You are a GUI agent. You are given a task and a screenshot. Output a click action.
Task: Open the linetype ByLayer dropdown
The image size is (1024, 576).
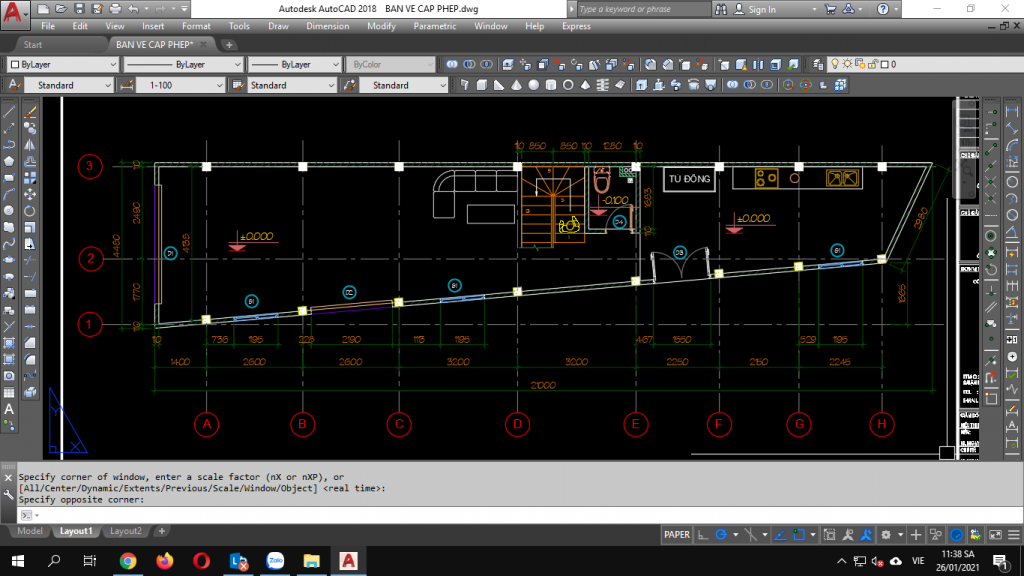point(183,64)
